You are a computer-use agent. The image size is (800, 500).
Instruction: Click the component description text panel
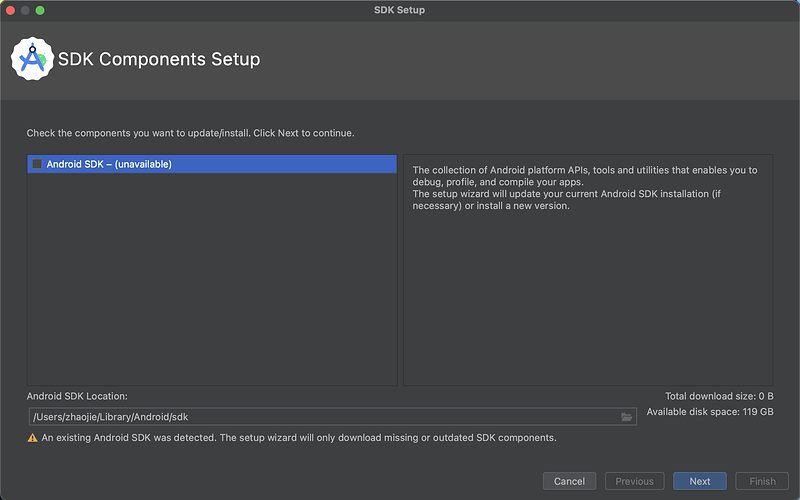point(588,270)
